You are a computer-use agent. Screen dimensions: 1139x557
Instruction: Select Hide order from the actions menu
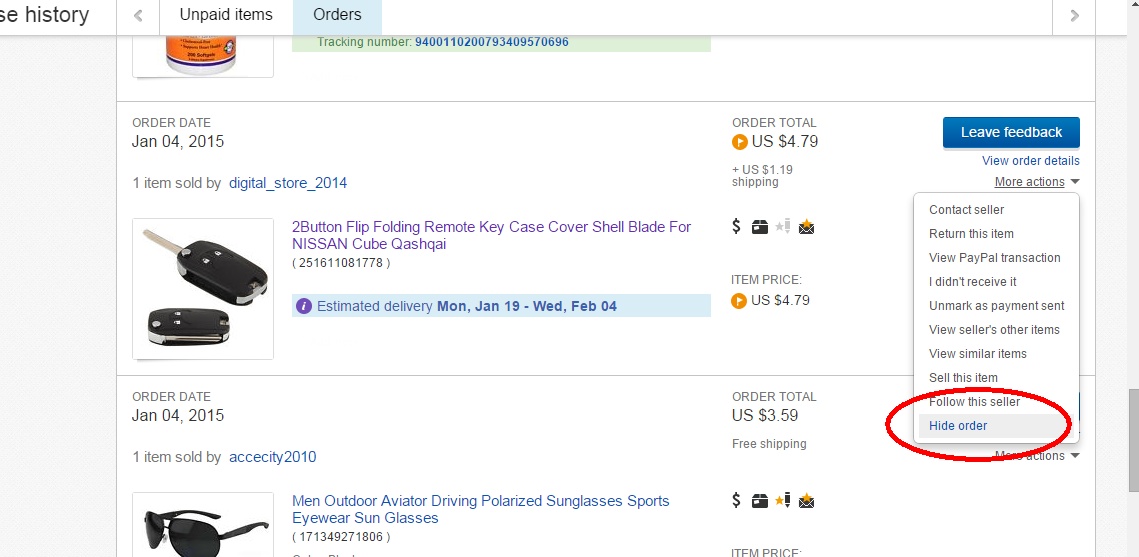[x=958, y=426]
